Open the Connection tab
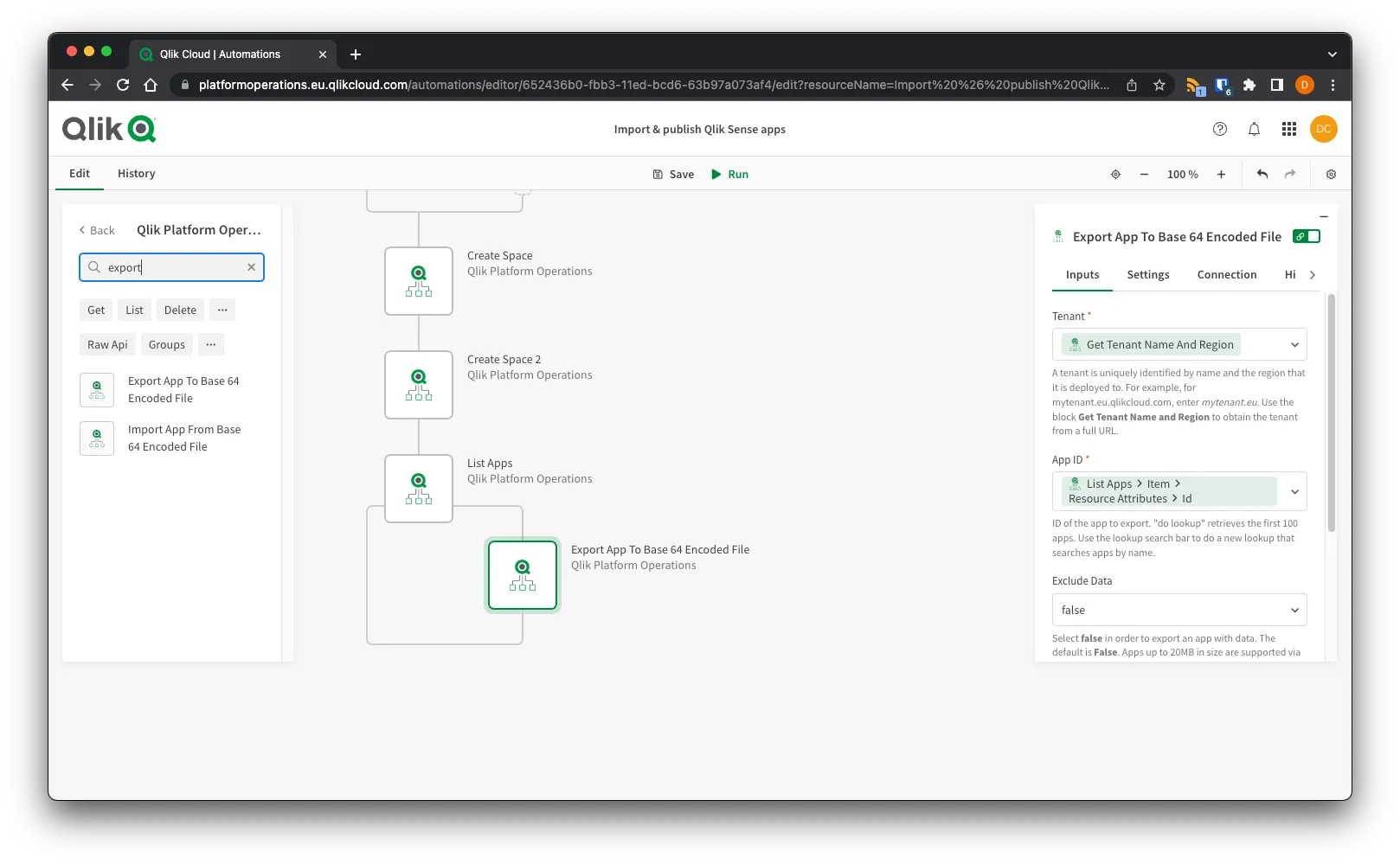1400x864 pixels. (1226, 274)
